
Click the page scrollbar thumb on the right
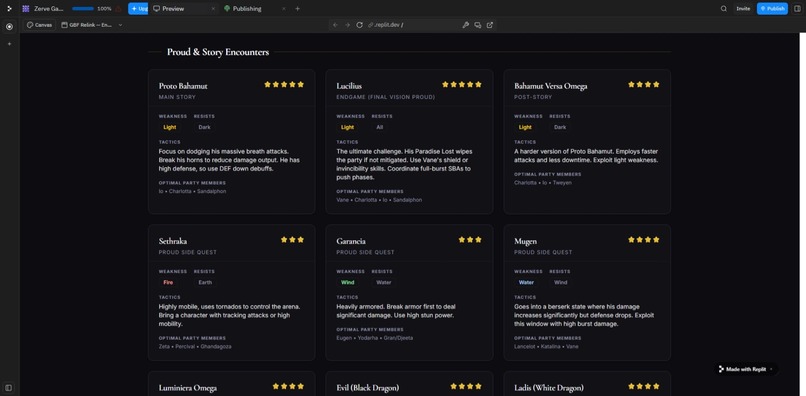pyautogui.click(x=803, y=214)
